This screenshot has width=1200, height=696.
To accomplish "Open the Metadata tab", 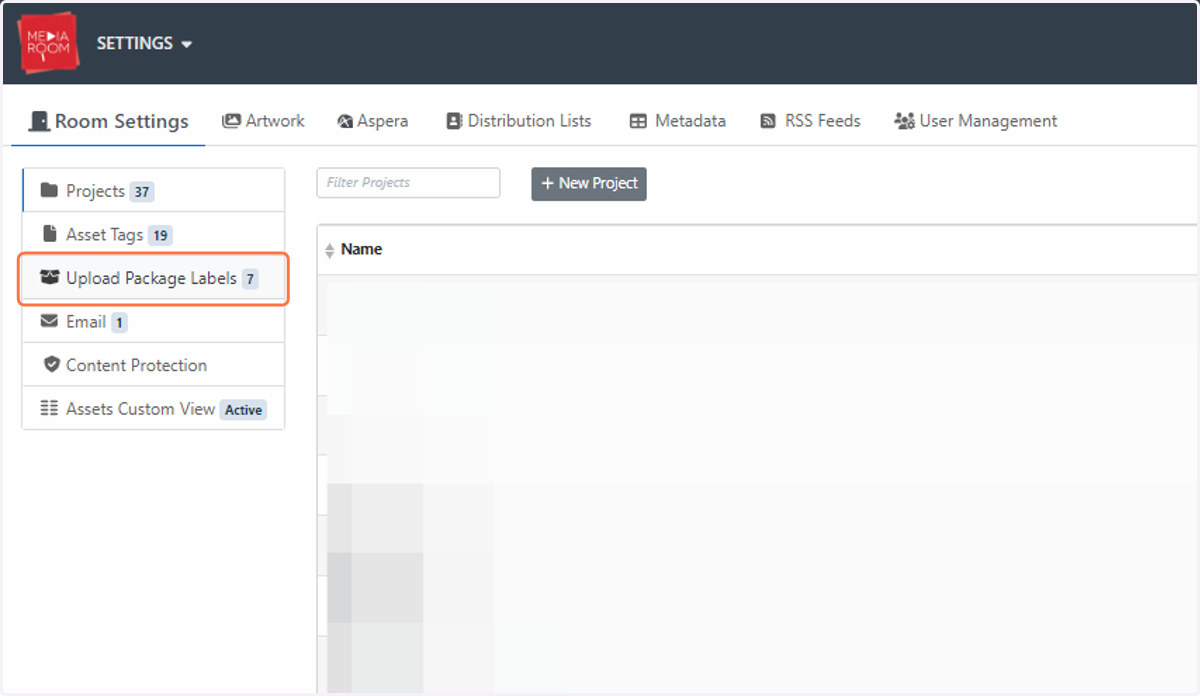I will [677, 121].
